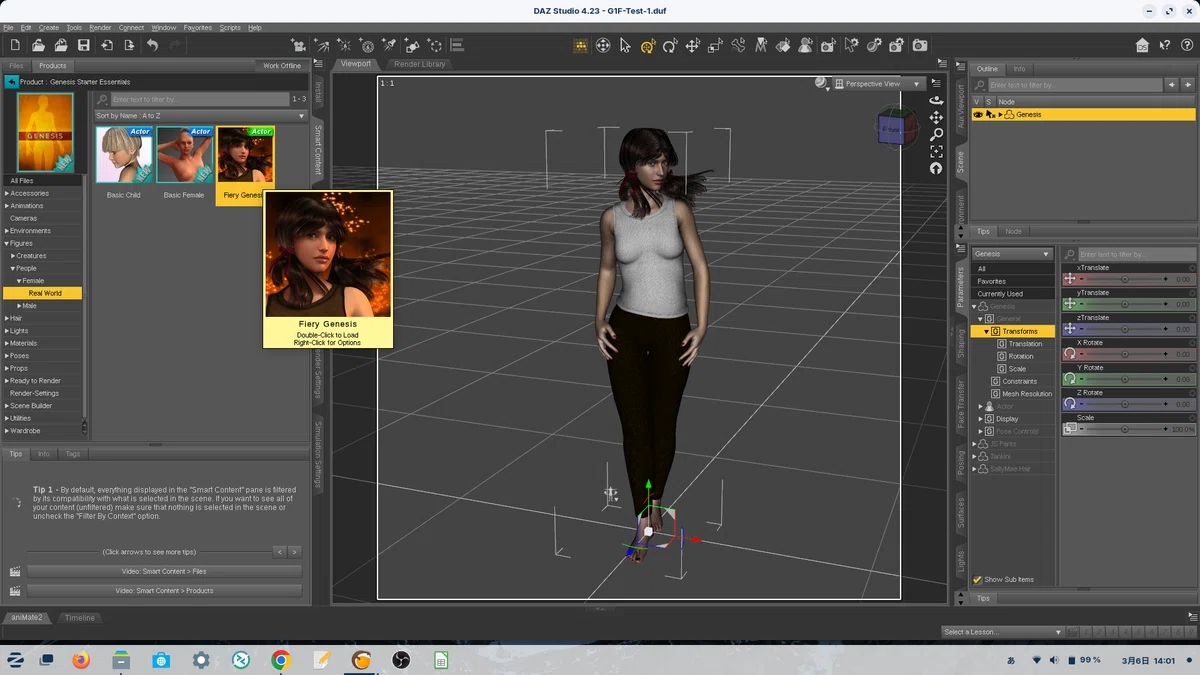Viewport: 1200px width, 675px height.
Task: Switch to the Timeline tab
Action: click(80, 618)
